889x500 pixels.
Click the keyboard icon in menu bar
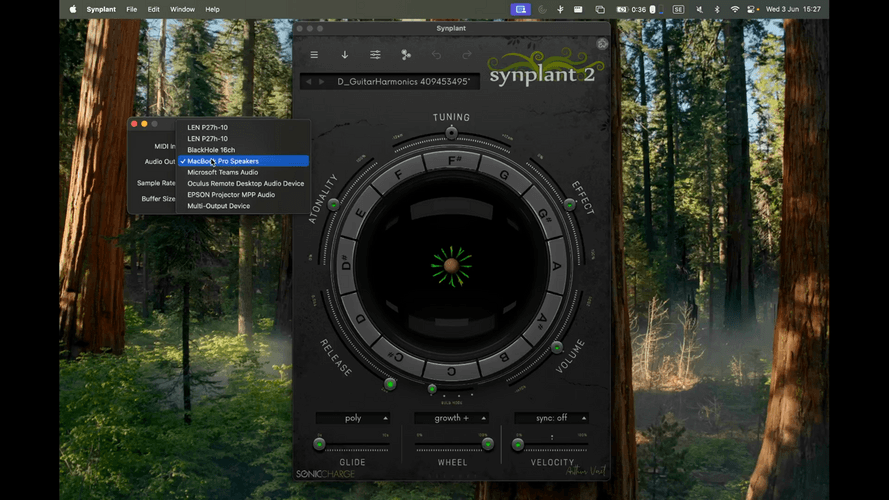point(578,9)
